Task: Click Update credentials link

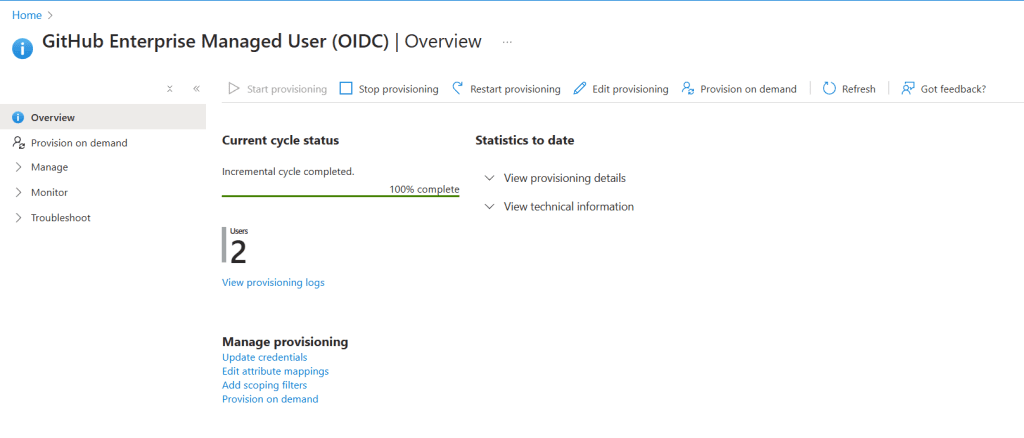Action: [x=264, y=357]
